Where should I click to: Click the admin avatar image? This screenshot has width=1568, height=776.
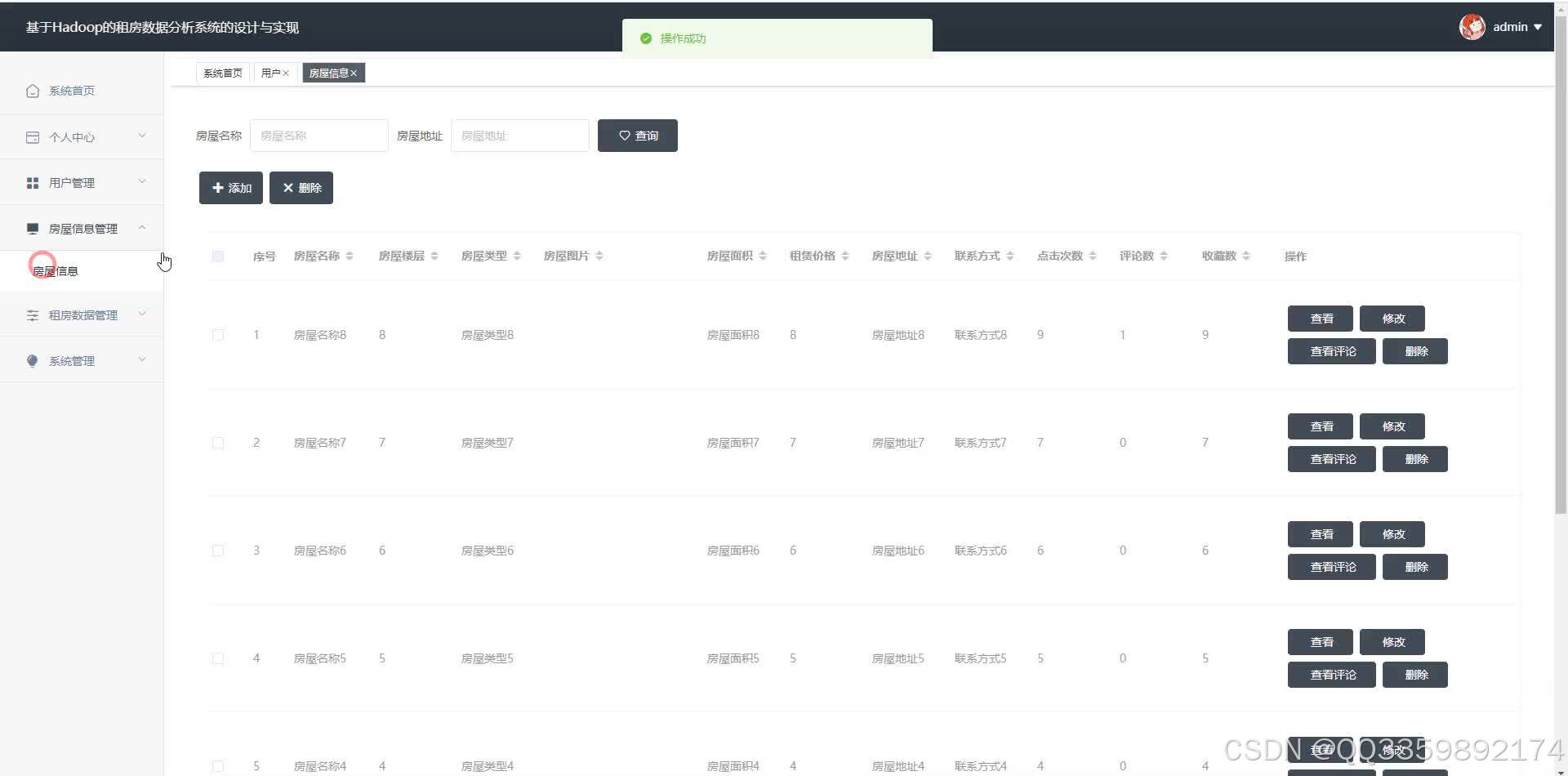click(1472, 27)
